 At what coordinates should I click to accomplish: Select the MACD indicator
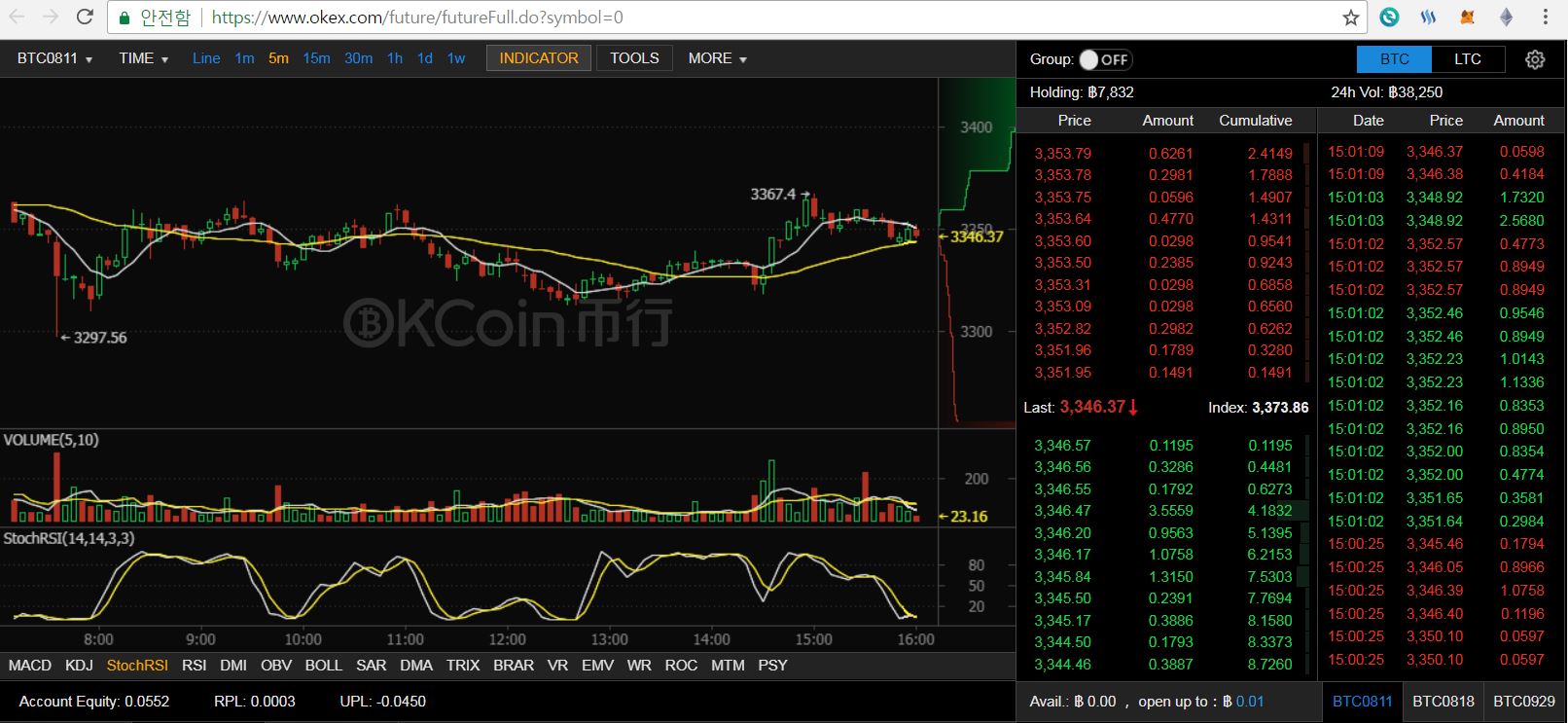click(30, 666)
